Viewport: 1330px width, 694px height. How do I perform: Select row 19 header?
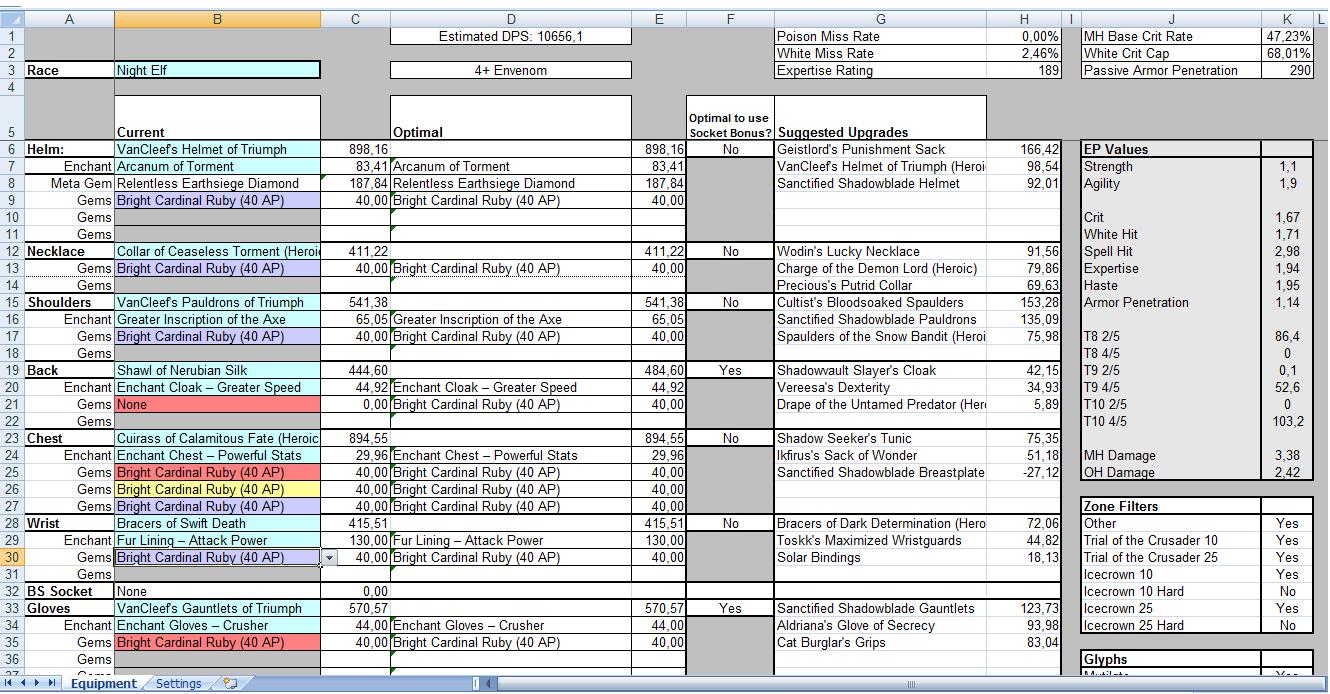[x=11, y=370]
